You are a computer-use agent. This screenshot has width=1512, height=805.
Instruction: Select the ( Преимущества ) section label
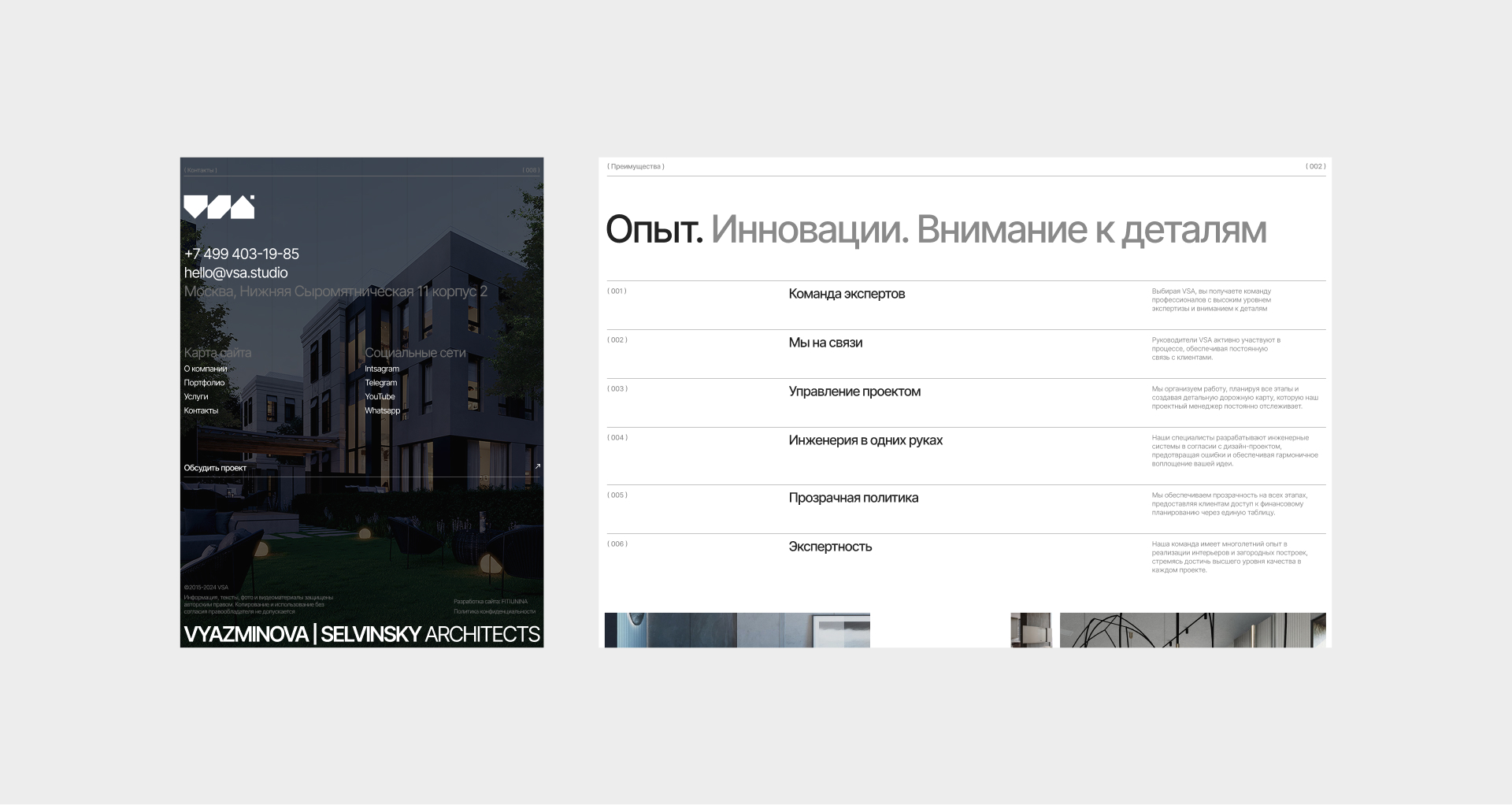pos(636,166)
